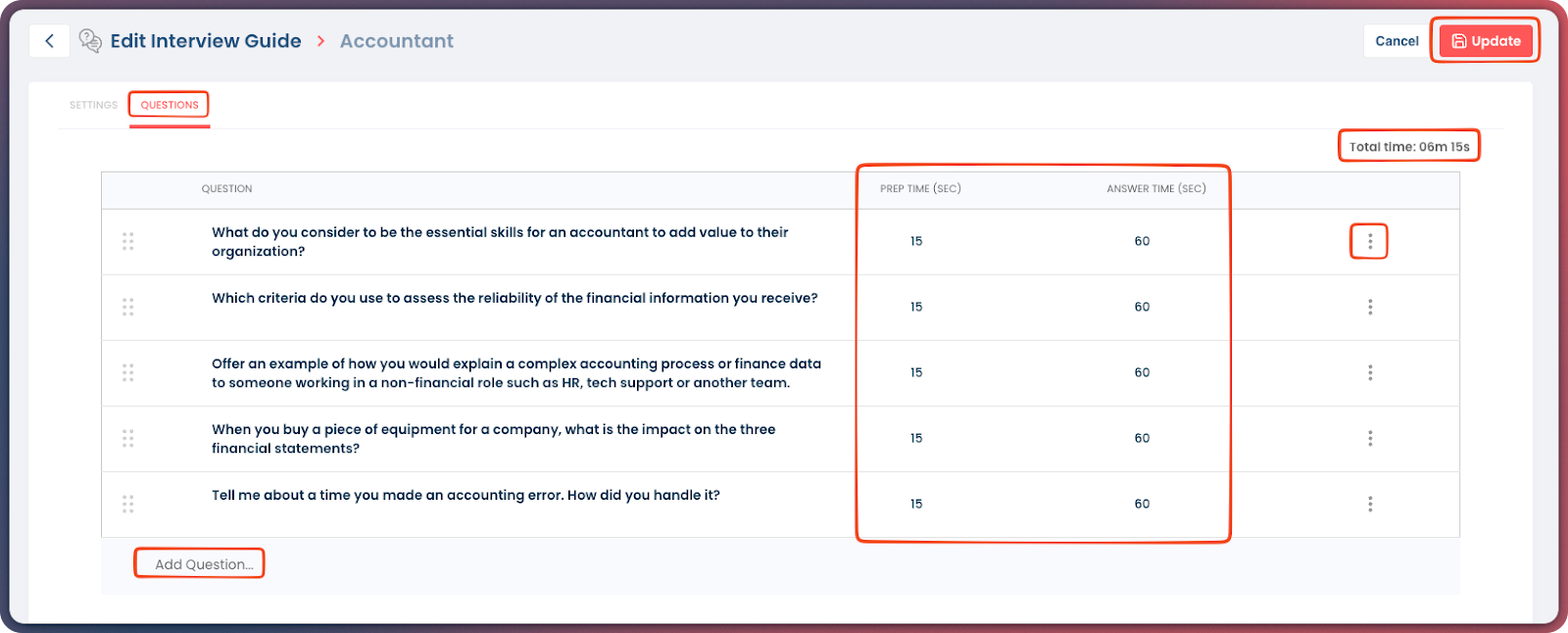Switch to the Settings tab
1568x633 pixels.
pyautogui.click(x=93, y=105)
